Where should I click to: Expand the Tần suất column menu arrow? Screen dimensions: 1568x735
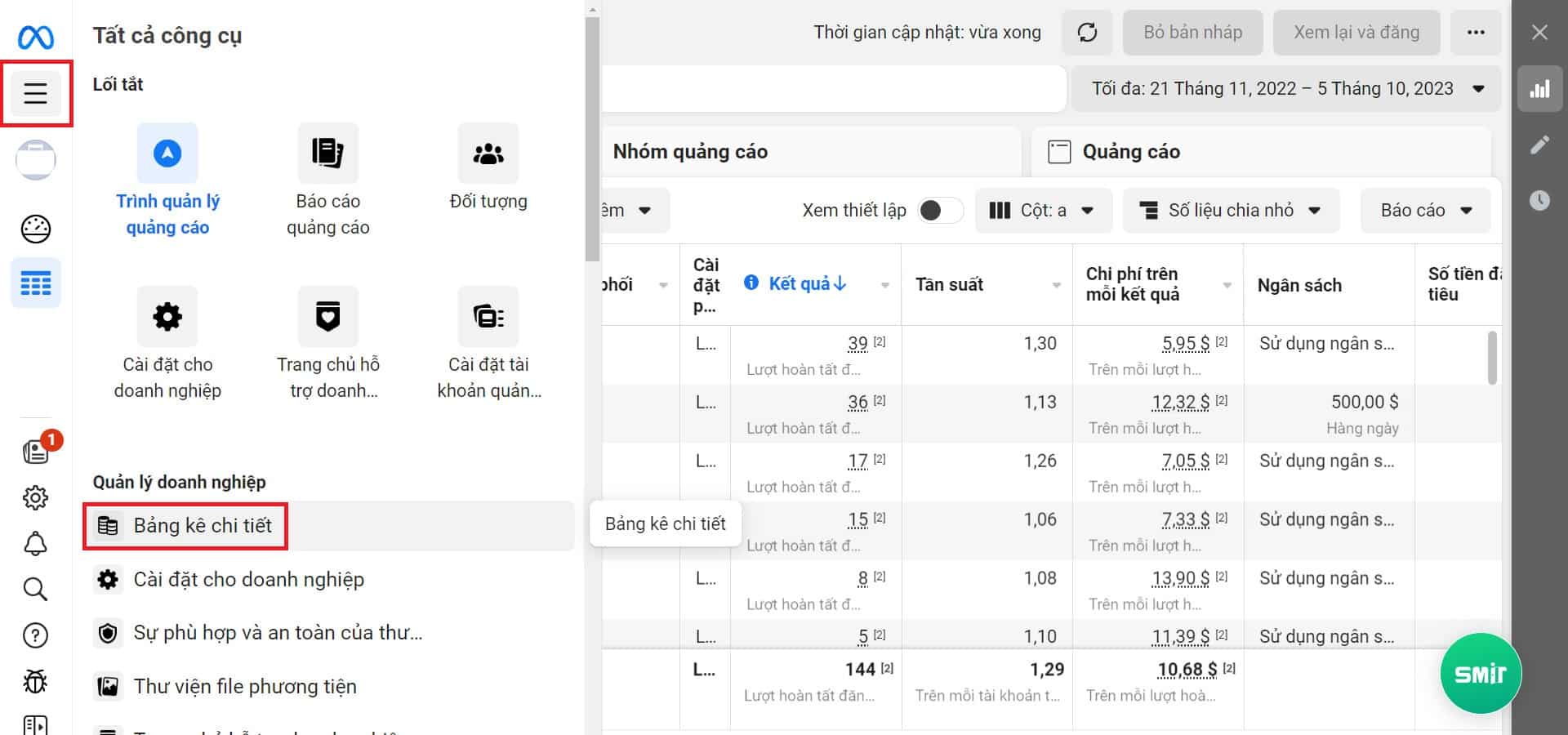[x=1056, y=285]
